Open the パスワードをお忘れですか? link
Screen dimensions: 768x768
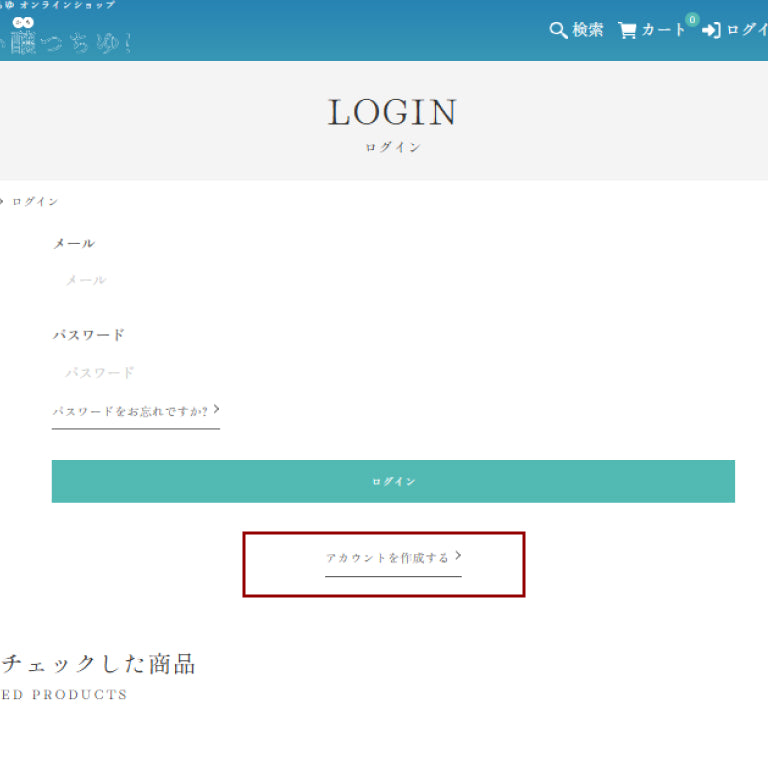tap(130, 411)
